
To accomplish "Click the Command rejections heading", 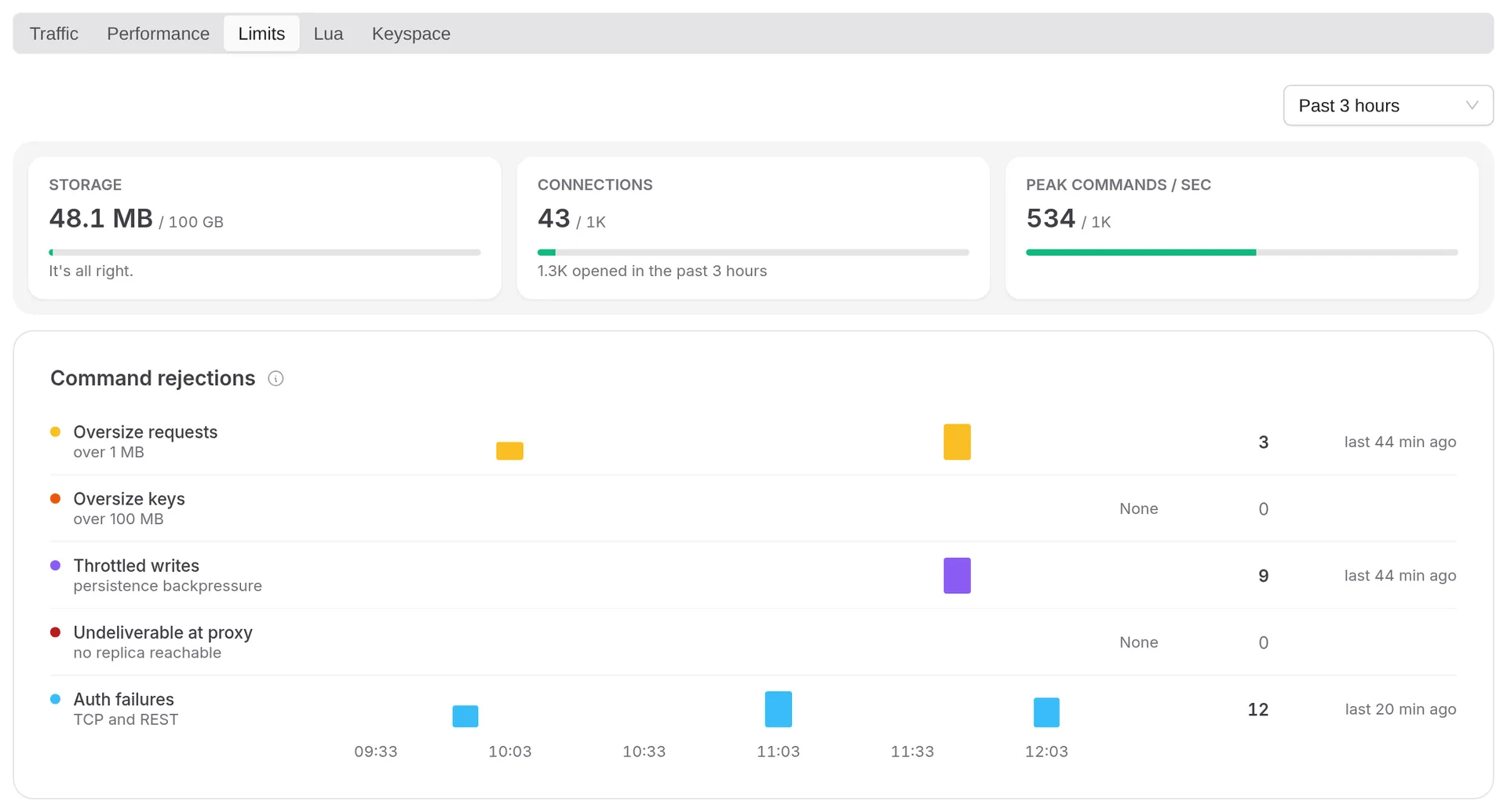I will coord(152,378).
